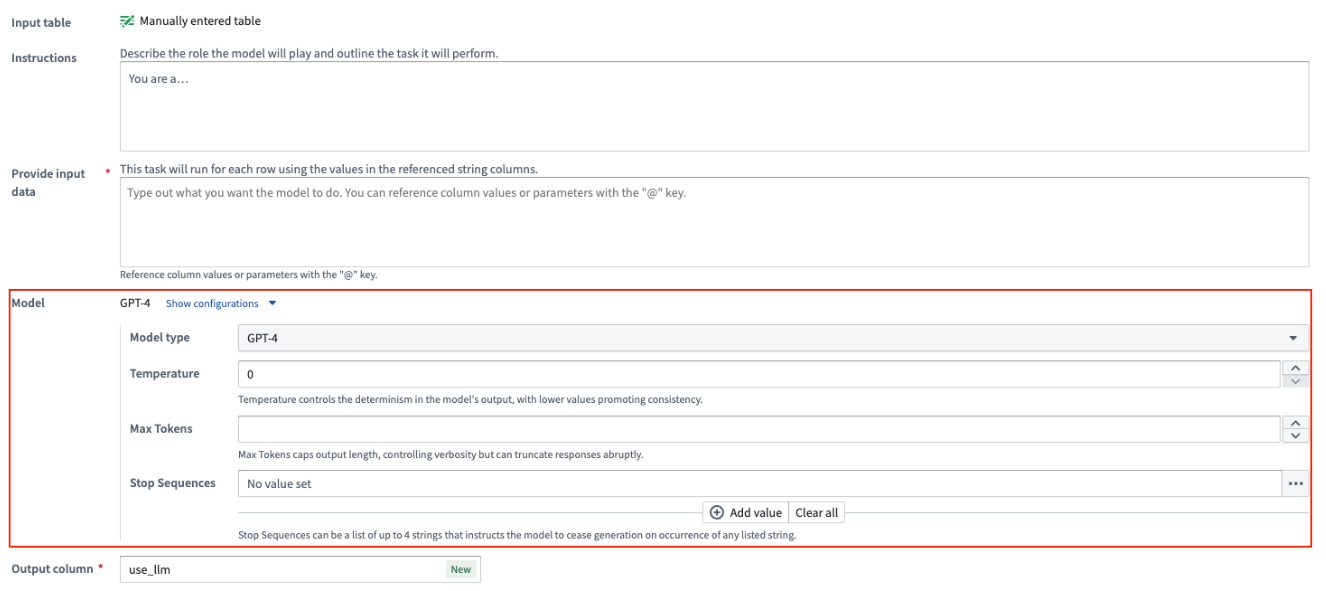Collapse the Show configurations expander
This screenshot has height=591, width=1326.
tap(221, 303)
